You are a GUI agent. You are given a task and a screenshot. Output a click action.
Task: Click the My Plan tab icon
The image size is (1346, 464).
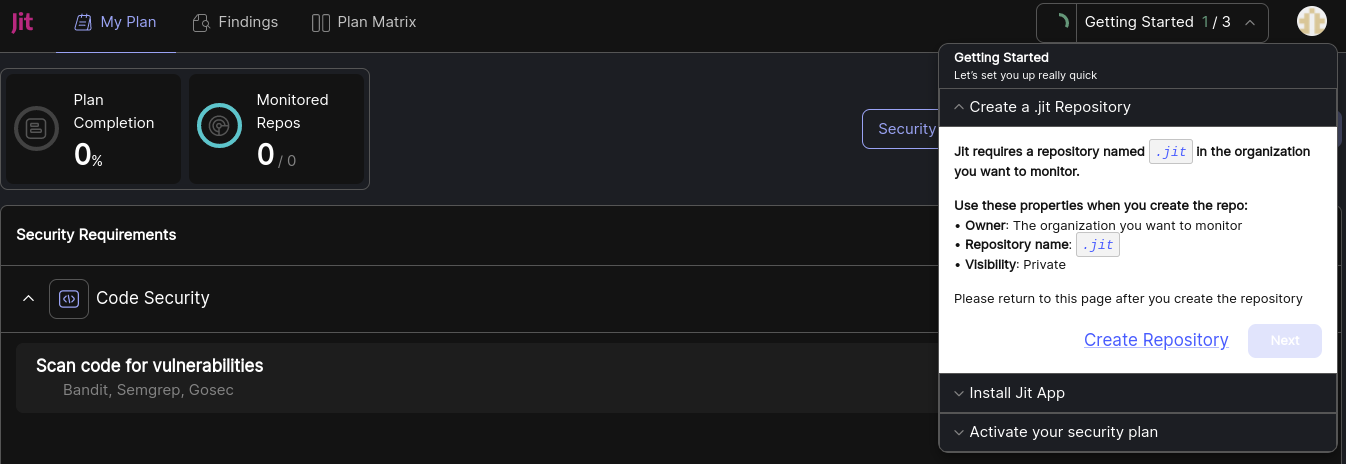84,22
